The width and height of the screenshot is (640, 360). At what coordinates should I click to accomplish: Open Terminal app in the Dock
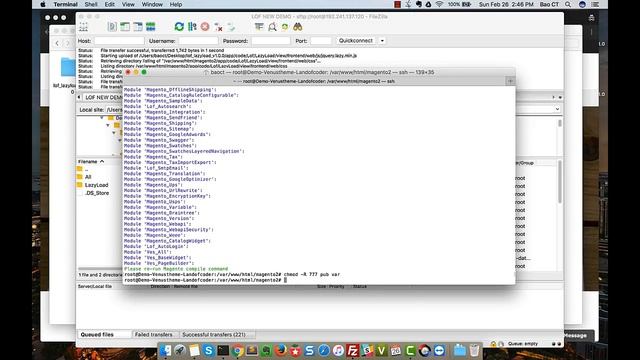[223, 350]
